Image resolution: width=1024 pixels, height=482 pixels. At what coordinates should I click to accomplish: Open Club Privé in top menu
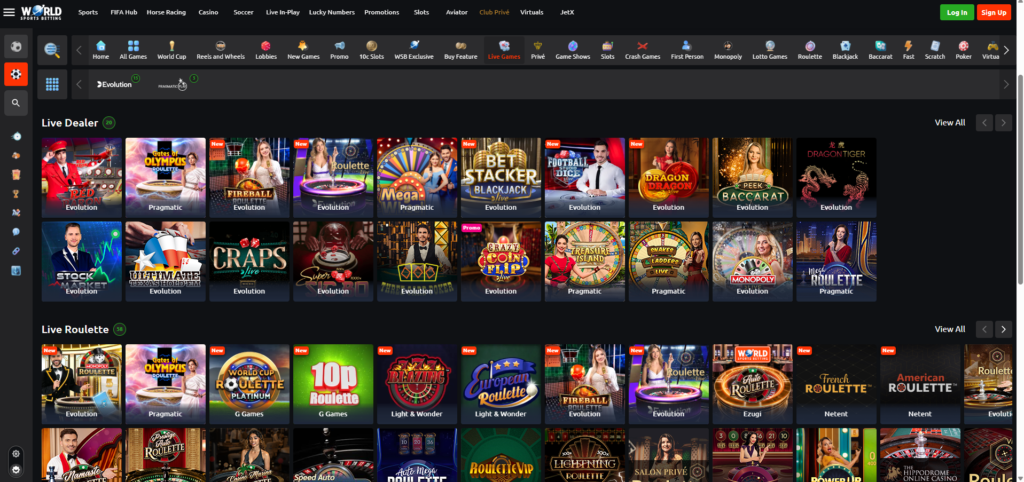click(x=494, y=12)
